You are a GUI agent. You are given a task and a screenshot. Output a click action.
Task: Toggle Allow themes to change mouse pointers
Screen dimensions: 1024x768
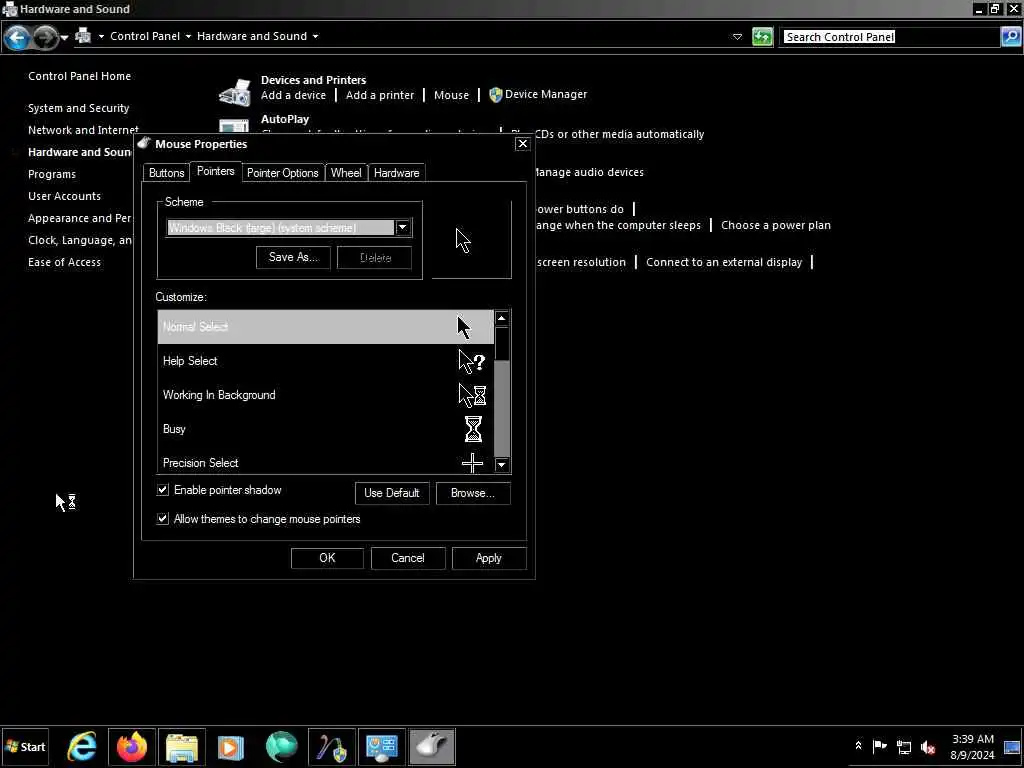[163, 519]
